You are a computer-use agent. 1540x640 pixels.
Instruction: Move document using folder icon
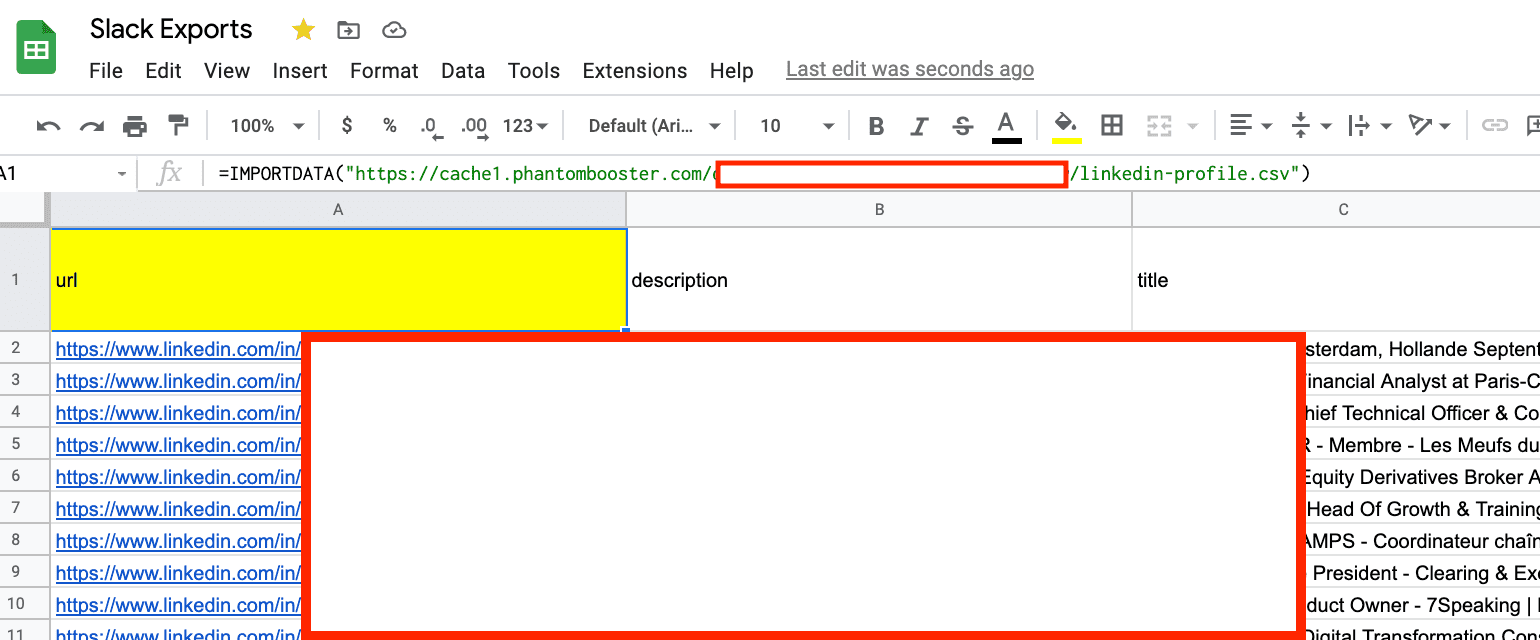coord(348,30)
